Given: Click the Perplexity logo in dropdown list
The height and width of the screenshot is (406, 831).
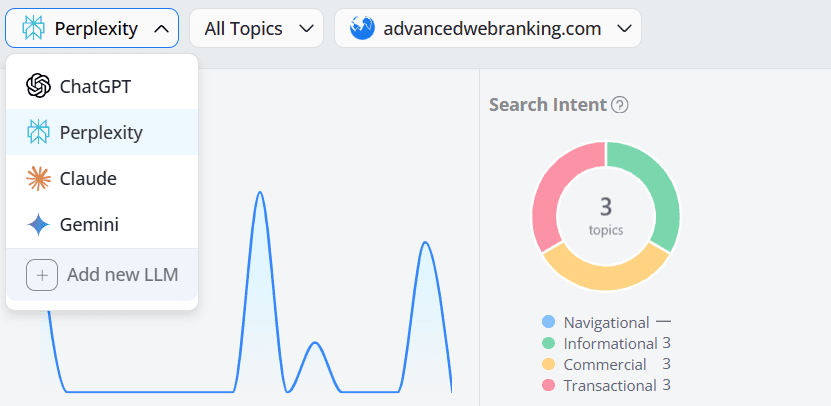Looking at the screenshot, I should tap(39, 132).
